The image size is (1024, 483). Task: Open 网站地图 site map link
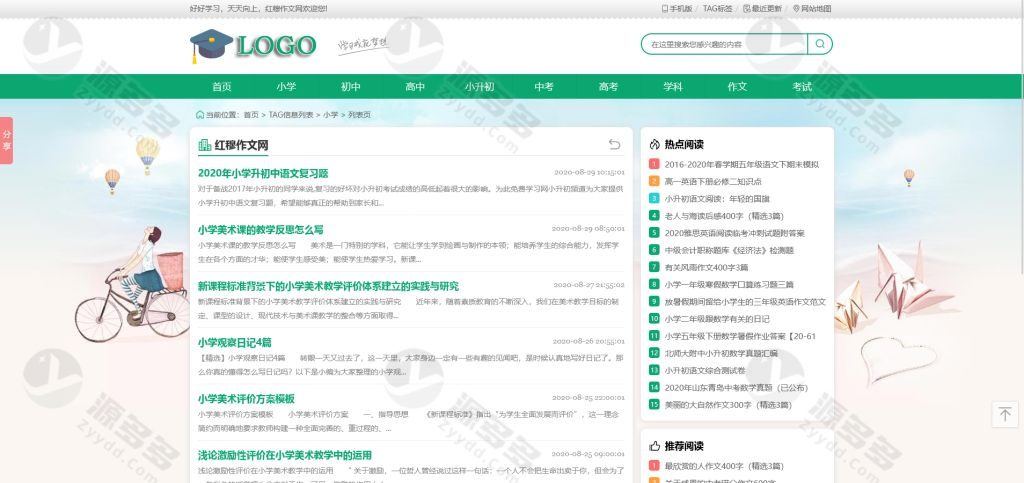coord(812,8)
